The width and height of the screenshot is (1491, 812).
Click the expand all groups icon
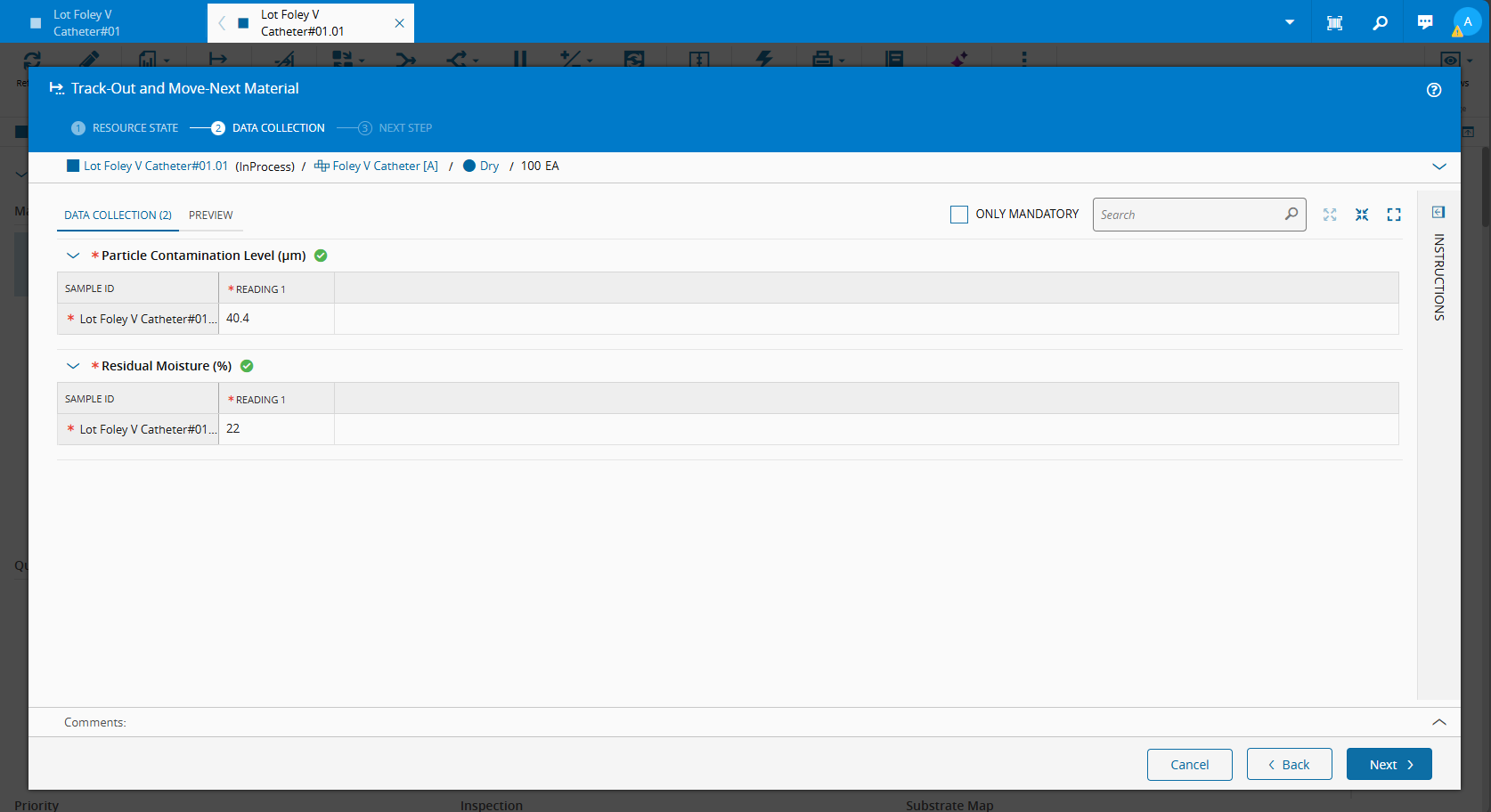[1330, 215]
